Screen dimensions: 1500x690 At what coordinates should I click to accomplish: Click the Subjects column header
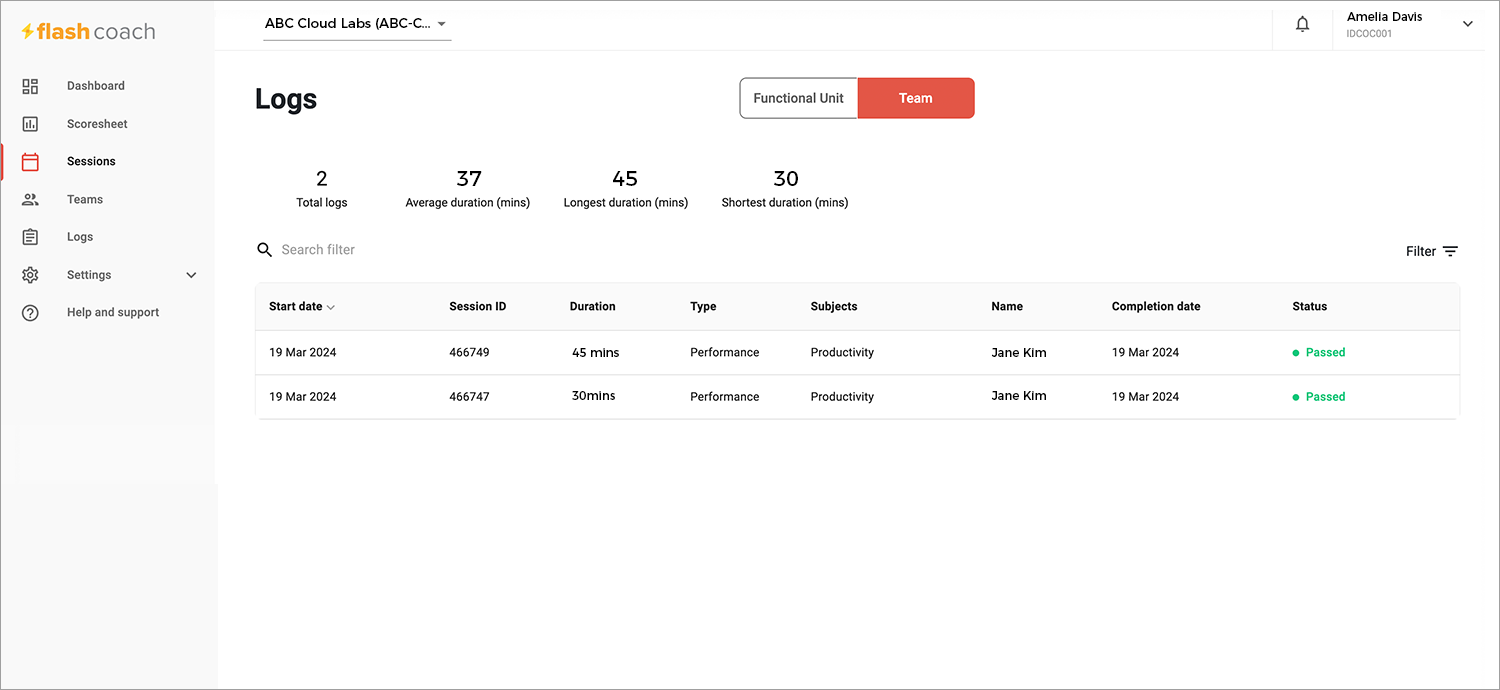(x=834, y=307)
